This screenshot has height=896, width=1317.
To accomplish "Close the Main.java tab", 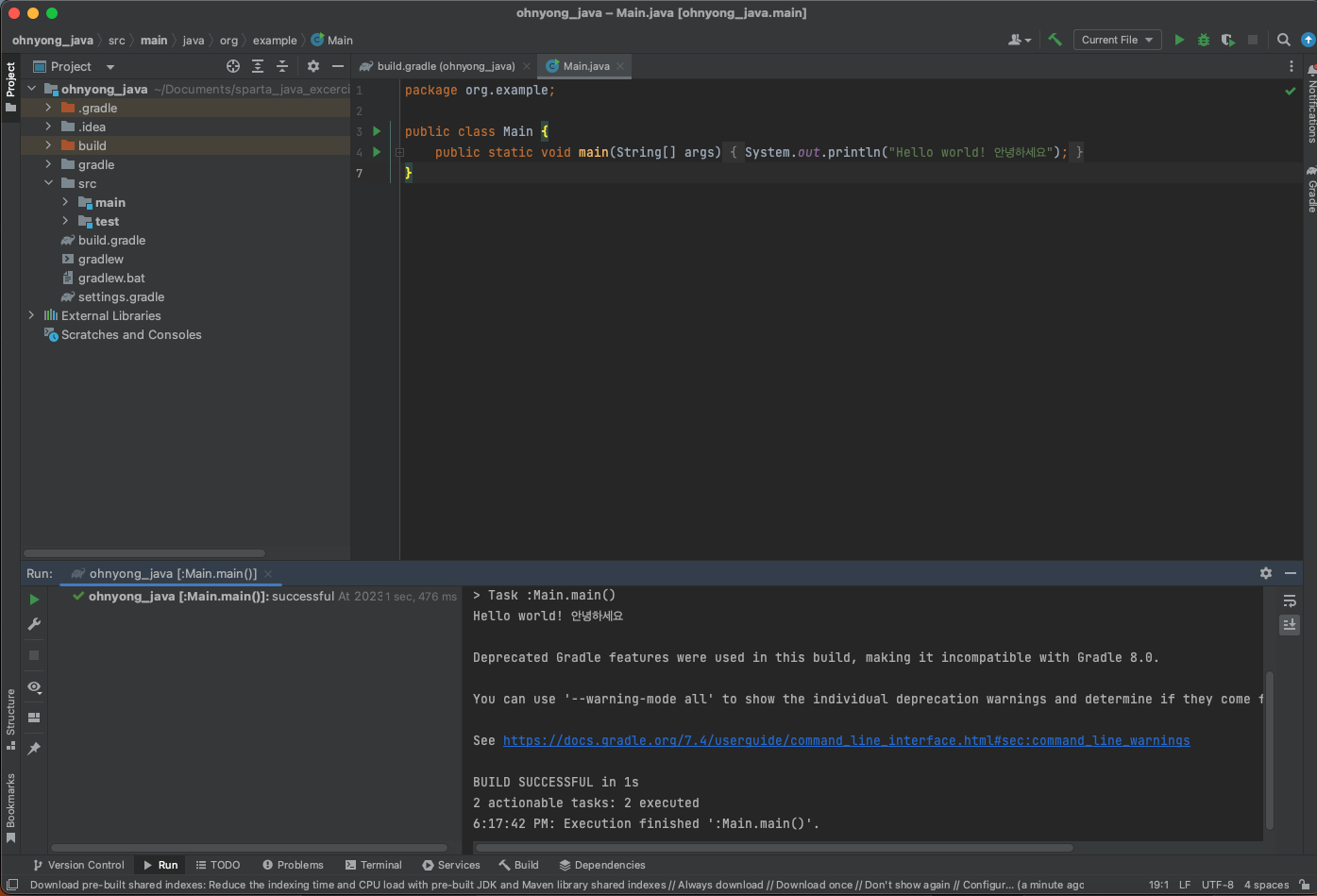I will tap(620, 66).
